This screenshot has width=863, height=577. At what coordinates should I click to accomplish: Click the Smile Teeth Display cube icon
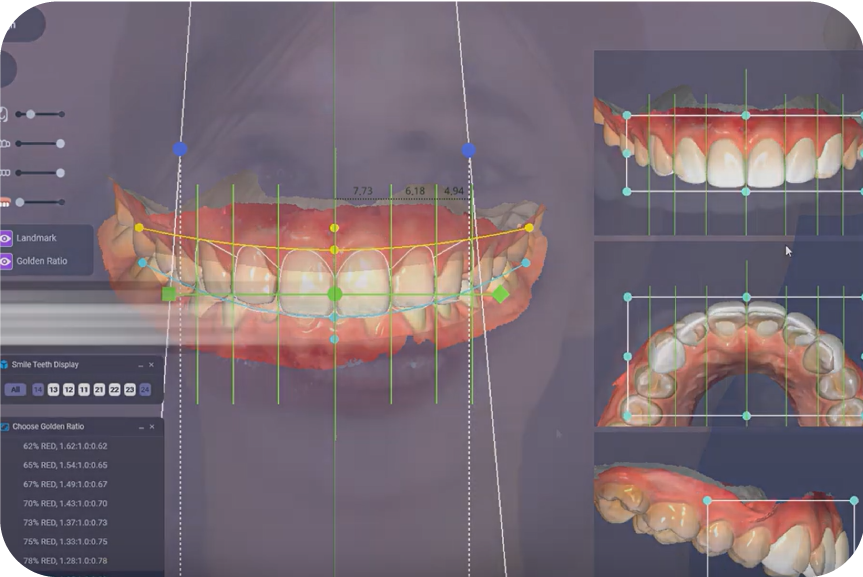pyautogui.click(x=5, y=365)
